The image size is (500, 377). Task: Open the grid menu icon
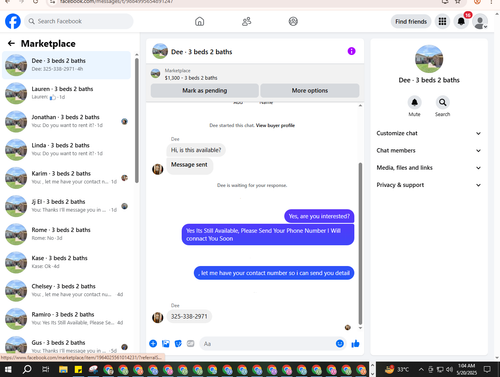(x=442, y=22)
